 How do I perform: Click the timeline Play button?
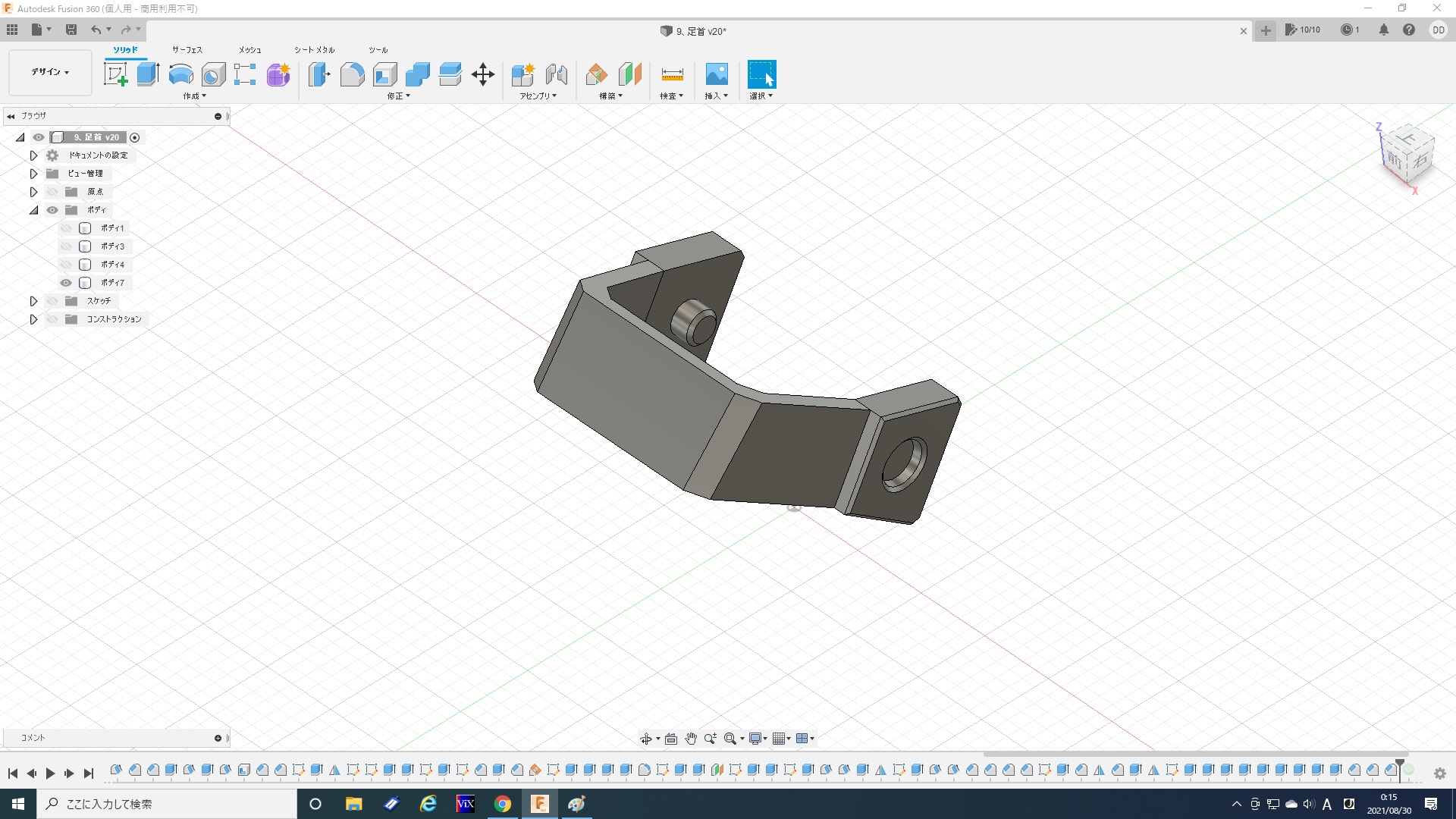coord(50,773)
